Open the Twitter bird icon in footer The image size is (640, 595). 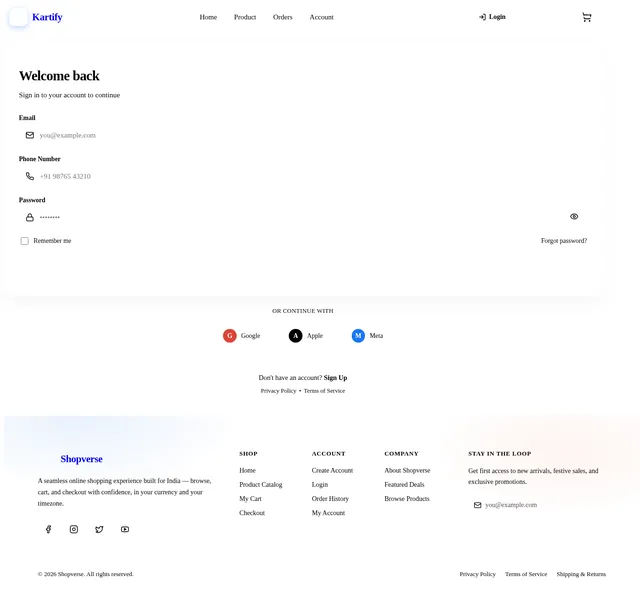(x=99, y=529)
